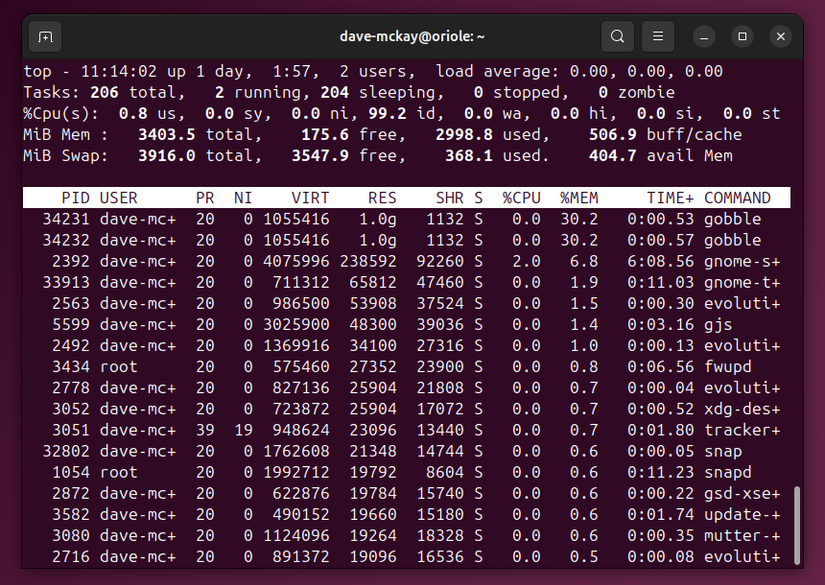Click the gjs process entry
The width and height of the screenshot is (825, 585).
tap(400, 324)
